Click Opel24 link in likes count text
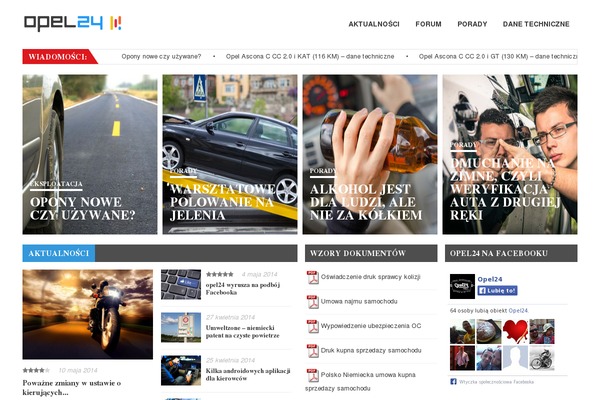The width and height of the screenshot is (600, 400). 518,310
